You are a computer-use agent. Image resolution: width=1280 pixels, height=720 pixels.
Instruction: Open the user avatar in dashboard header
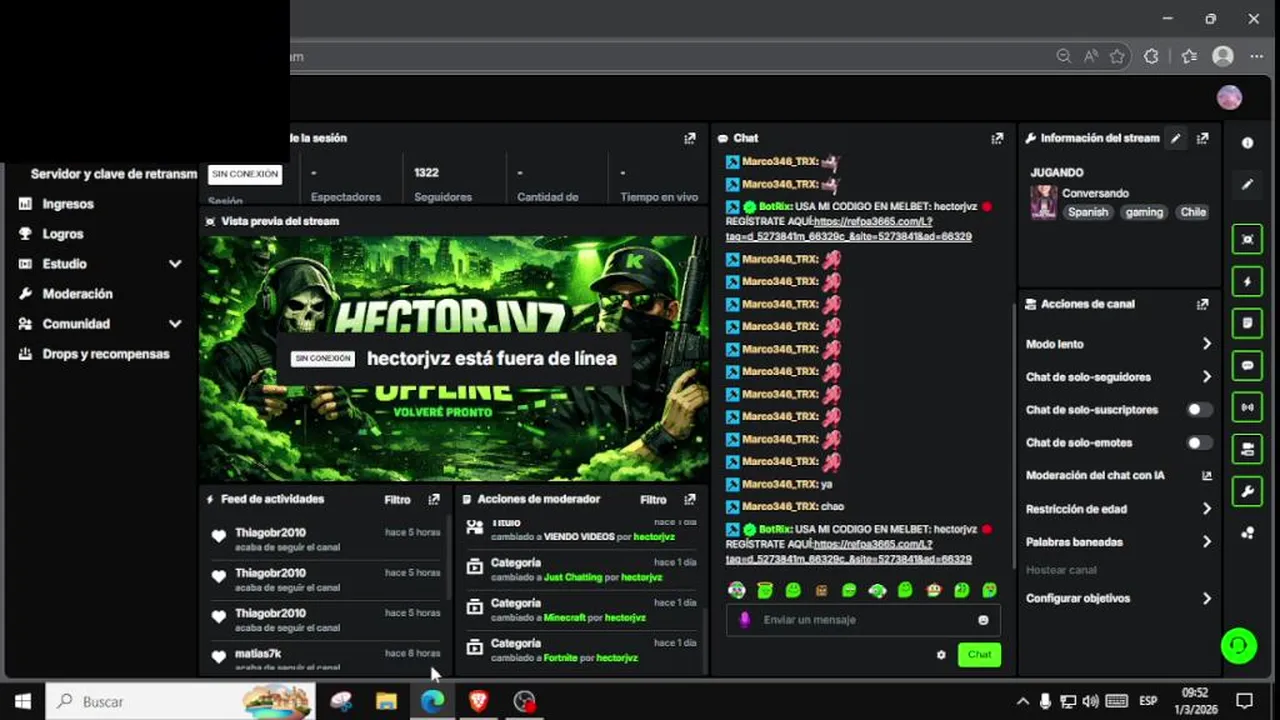[1229, 97]
